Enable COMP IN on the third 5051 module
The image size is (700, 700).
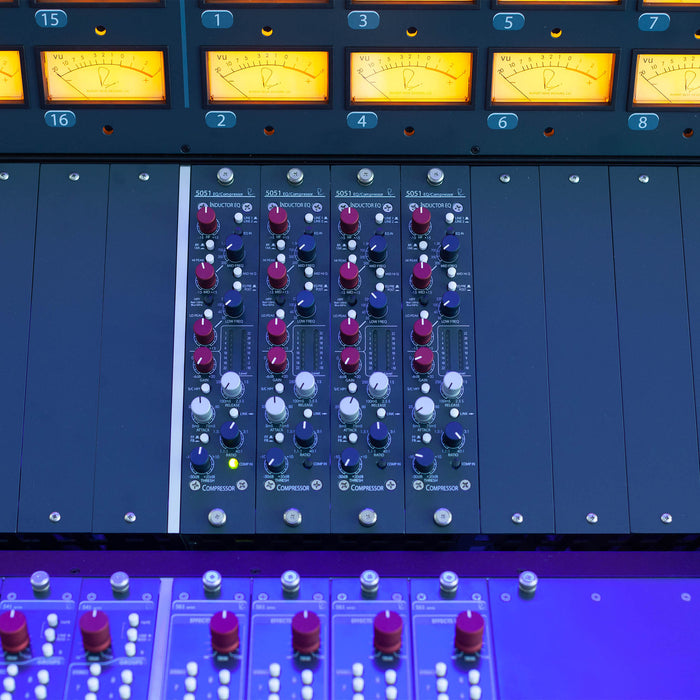[x=382, y=464]
